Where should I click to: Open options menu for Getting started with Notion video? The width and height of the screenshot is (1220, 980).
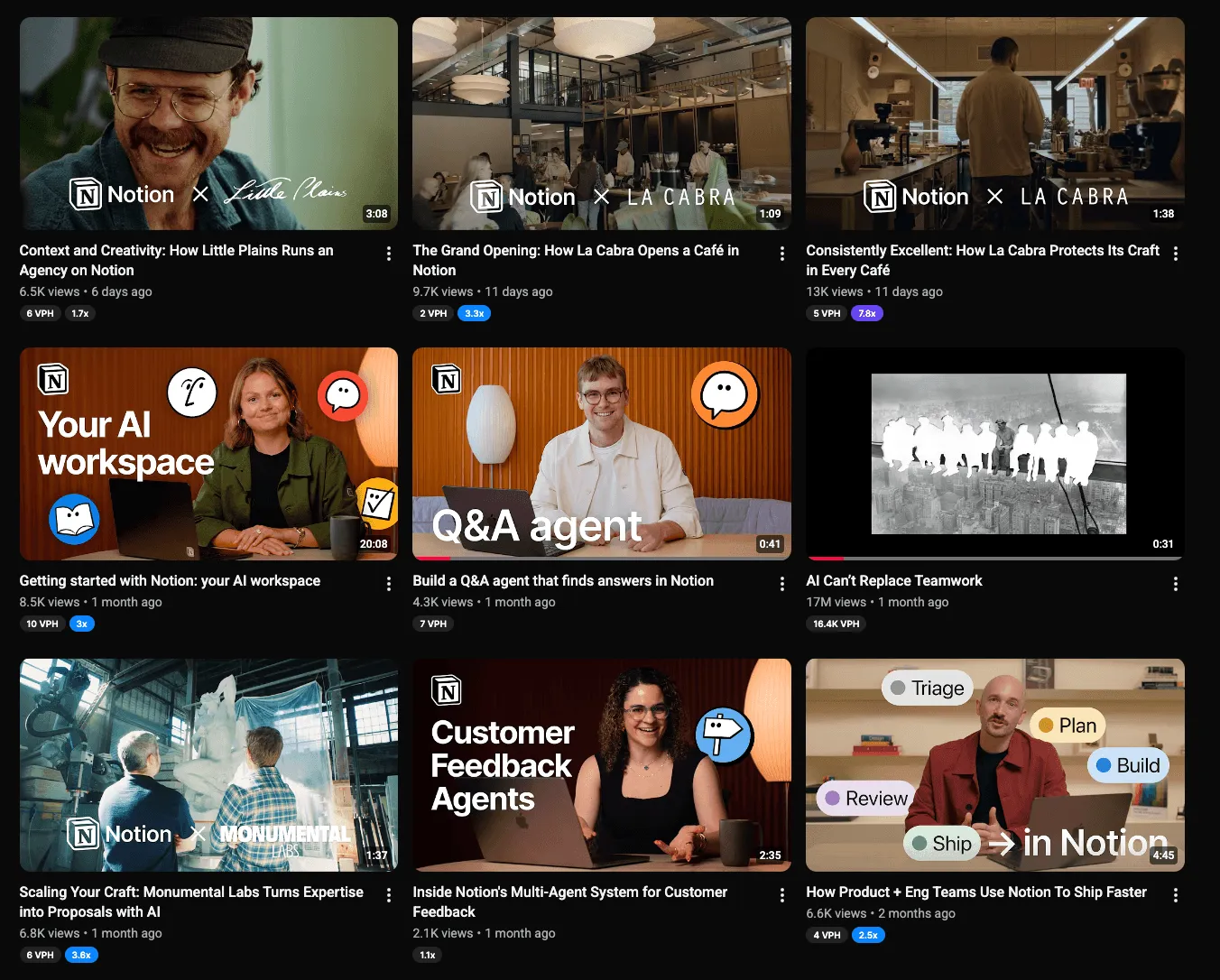click(389, 584)
